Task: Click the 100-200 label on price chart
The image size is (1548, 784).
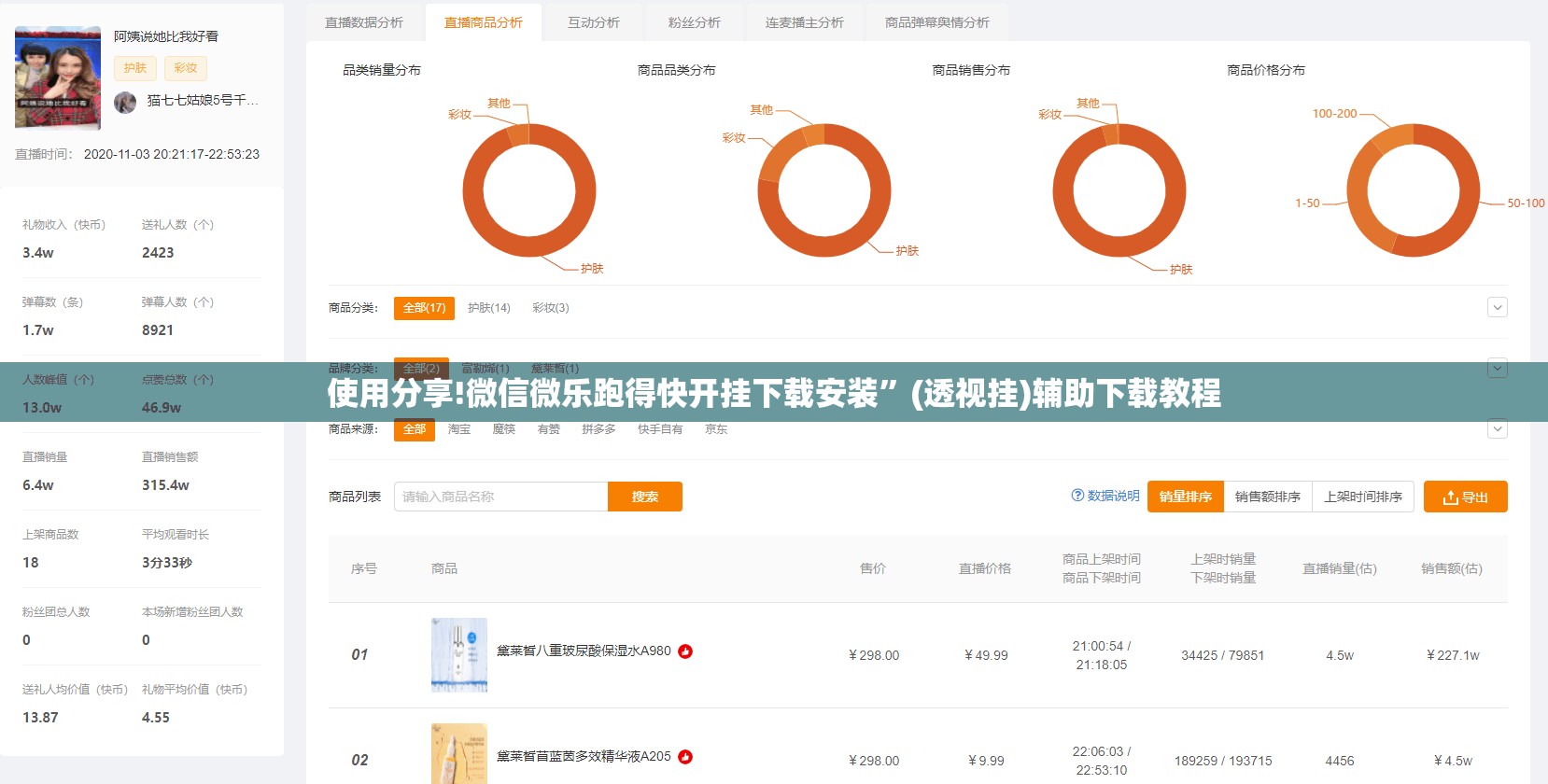Action: pos(1334,114)
